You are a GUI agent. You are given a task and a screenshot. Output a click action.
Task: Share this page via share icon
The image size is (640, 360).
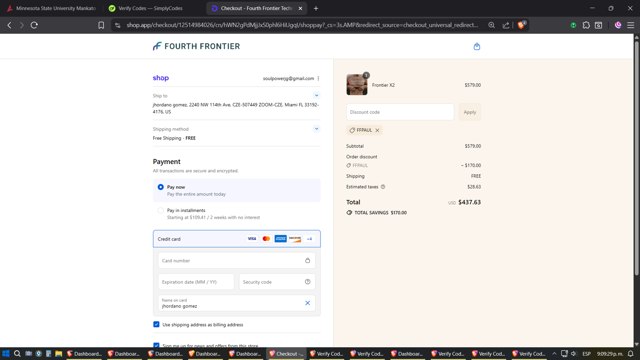pos(506,25)
